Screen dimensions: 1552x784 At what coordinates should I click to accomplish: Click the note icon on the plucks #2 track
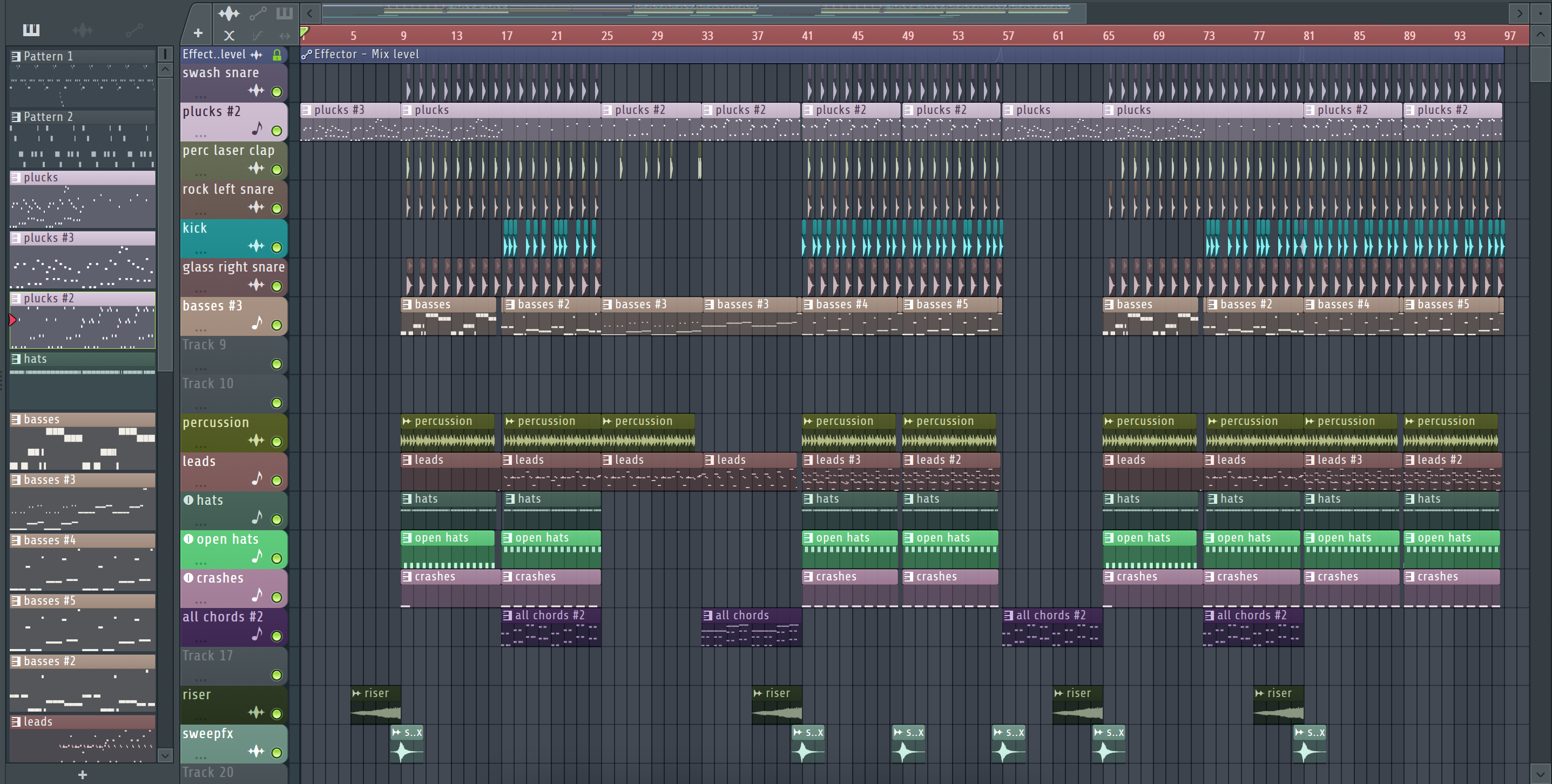pyautogui.click(x=257, y=129)
